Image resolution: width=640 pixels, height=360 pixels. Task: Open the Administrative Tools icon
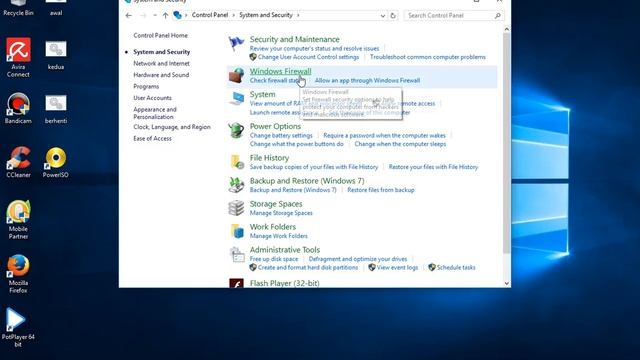(x=237, y=255)
